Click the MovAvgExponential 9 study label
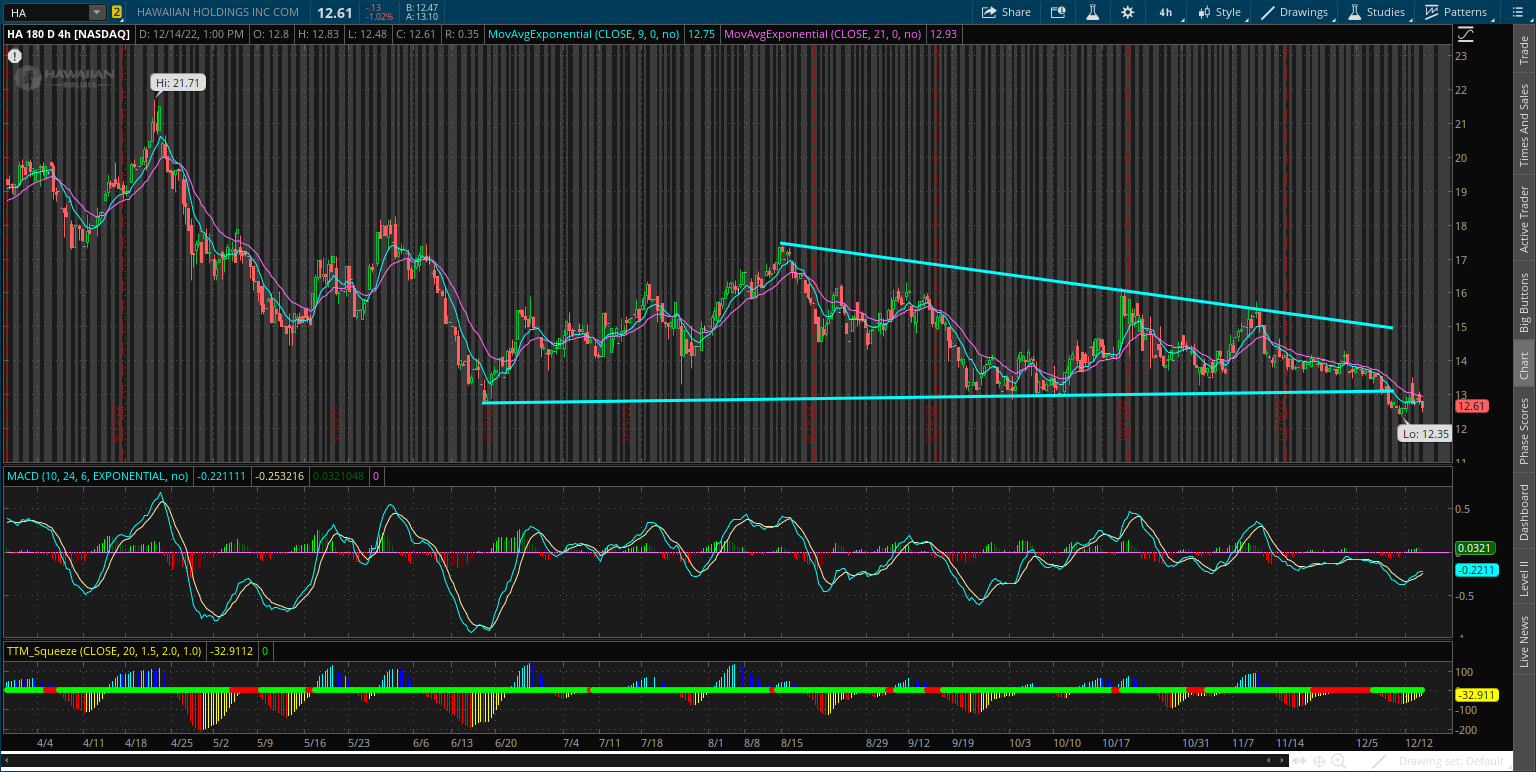 point(584,33)
